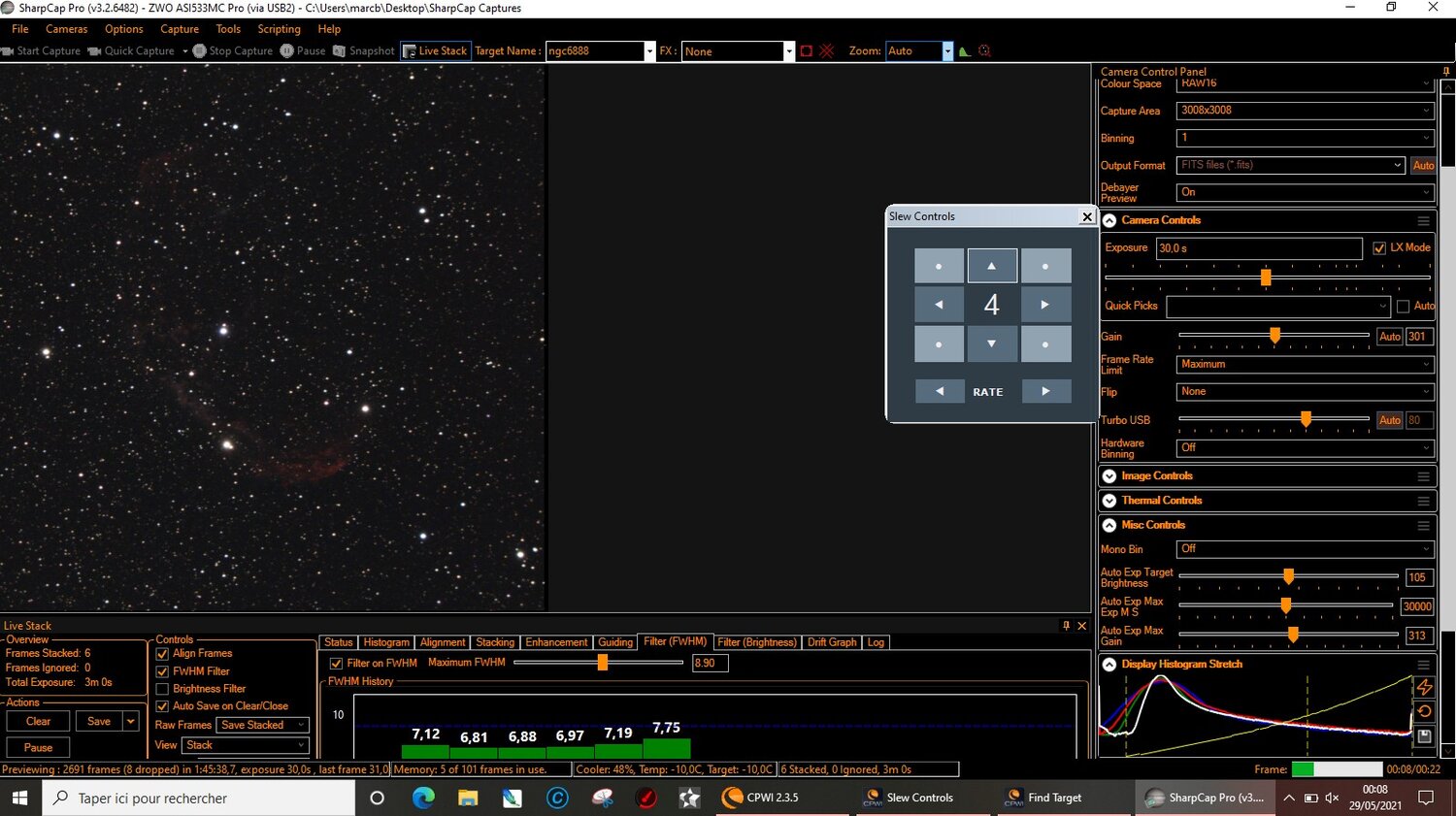
Task: Toggle Auto Save on Clear/Close checkbox
Action: [x=162, y=706]
